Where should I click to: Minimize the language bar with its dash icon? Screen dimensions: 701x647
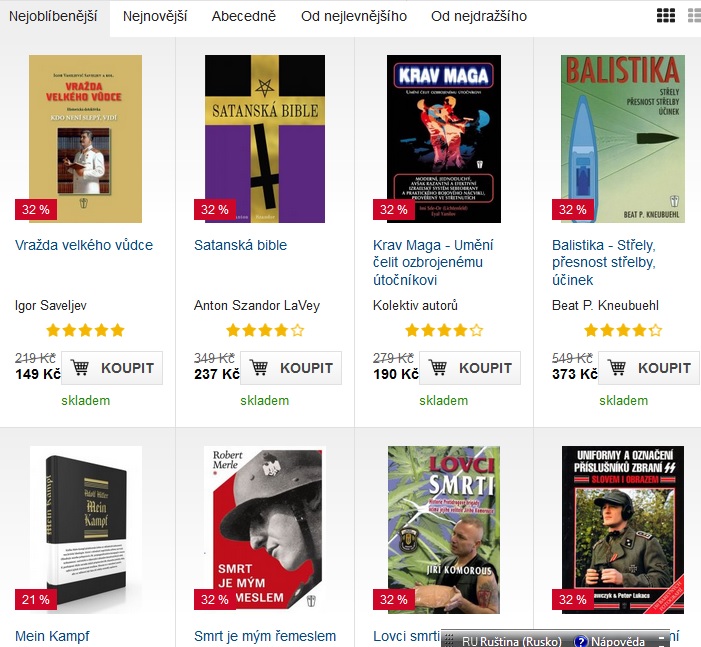[662, 639]
